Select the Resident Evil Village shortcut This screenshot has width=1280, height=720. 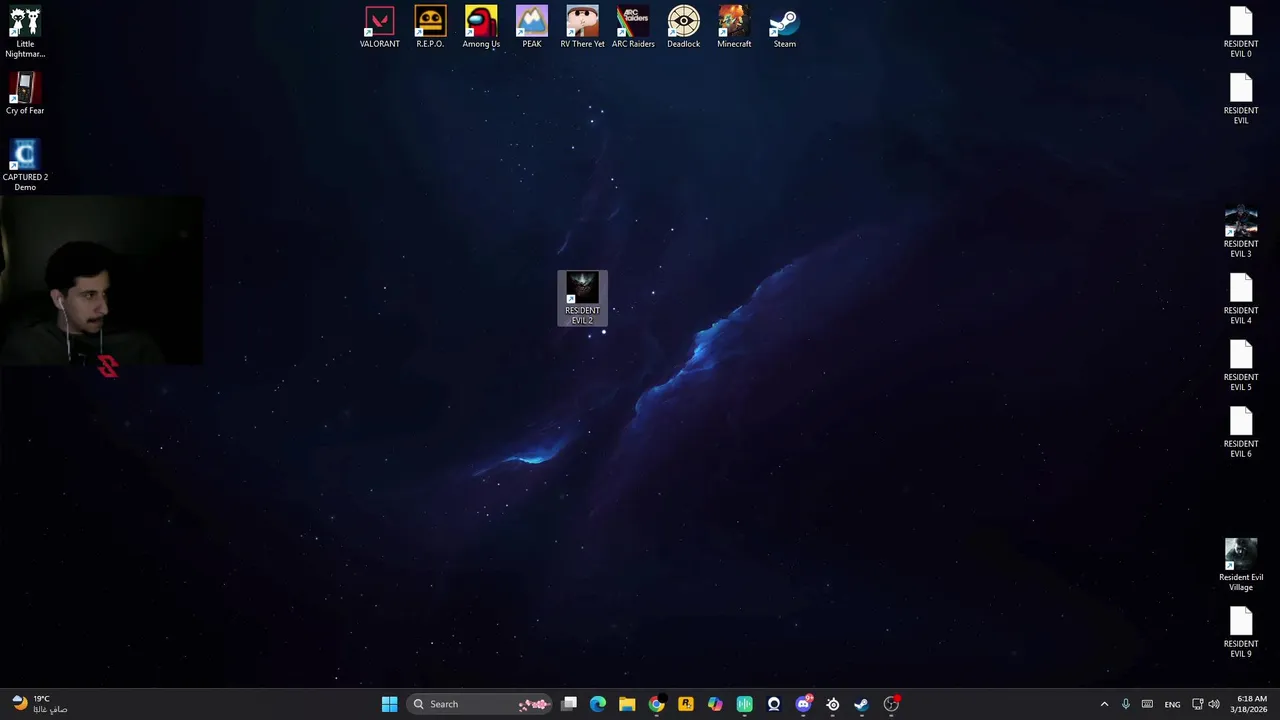coord(1241,566)
